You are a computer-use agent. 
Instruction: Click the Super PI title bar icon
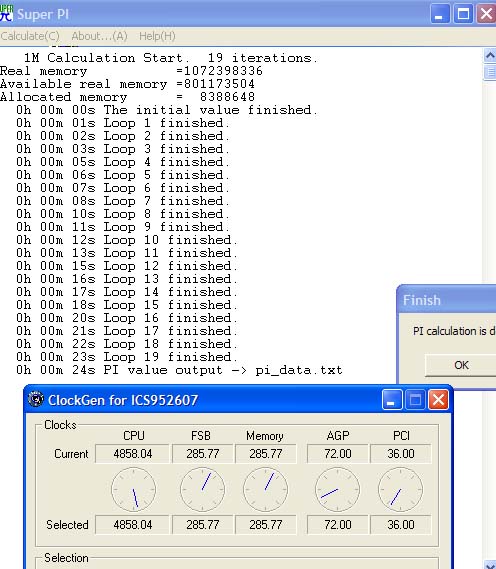(x=6, y=13)
